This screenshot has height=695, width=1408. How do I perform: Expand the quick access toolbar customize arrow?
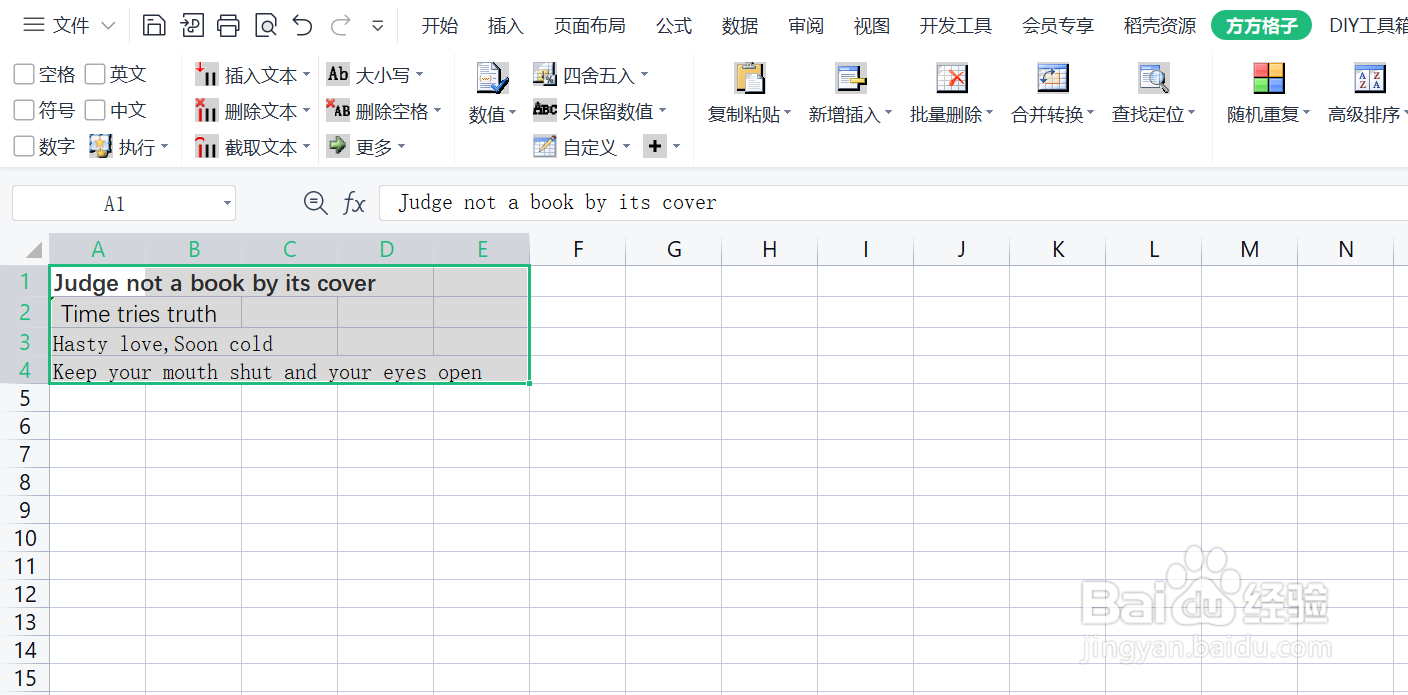(378, 26)
